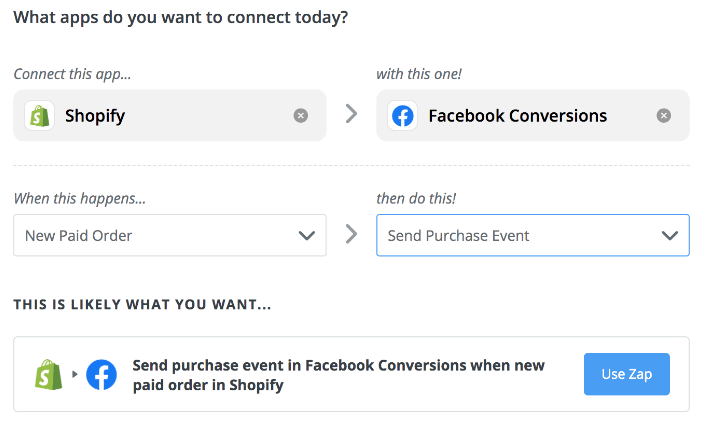The width and height of the screenshot is (705, 430).
Task: Click the Facebook Conversions app name field
Action: pyautogui.click(x=533, y=116)
